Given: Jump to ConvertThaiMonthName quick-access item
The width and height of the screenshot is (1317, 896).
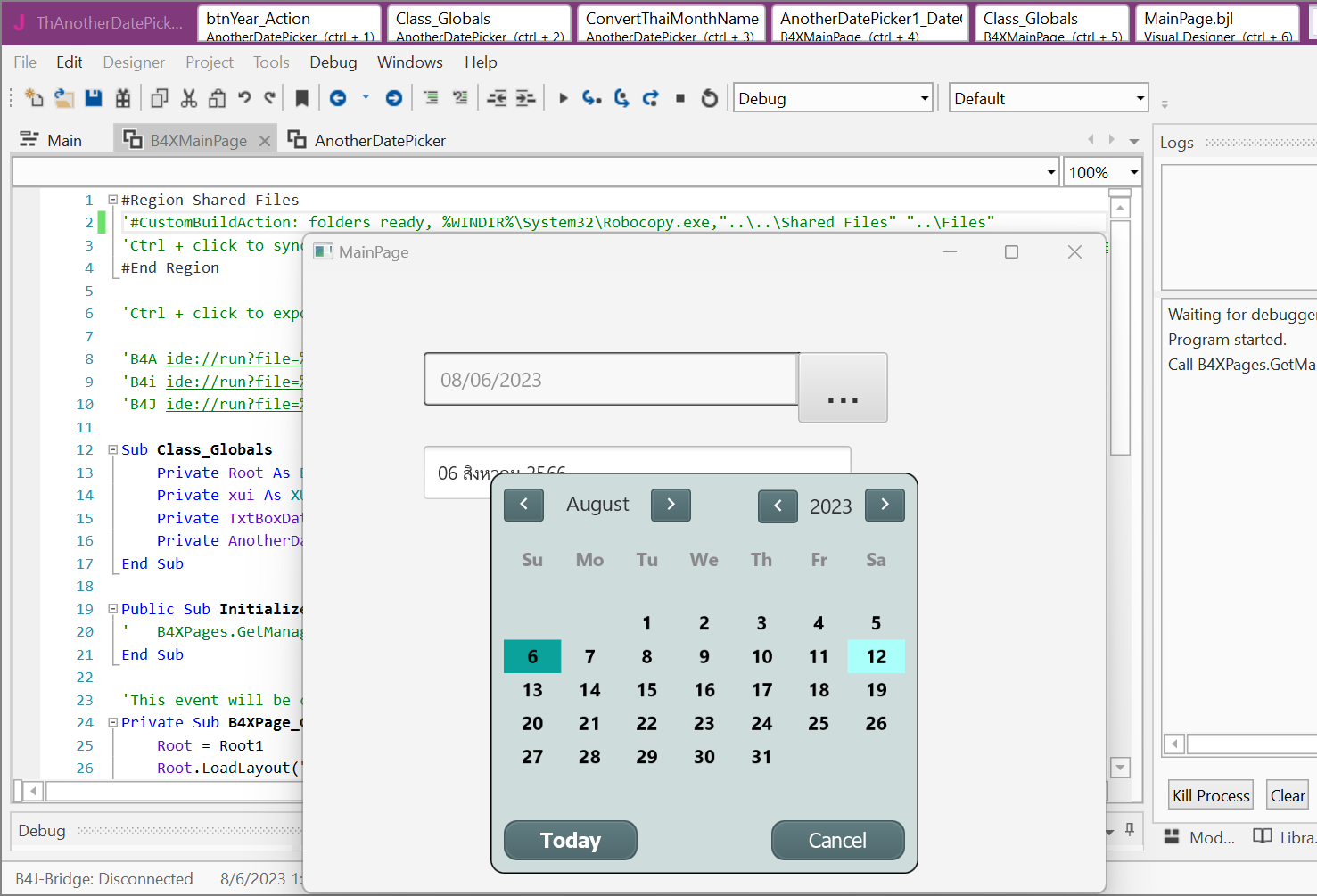Looking at the screenshot, I should point(670,24).
